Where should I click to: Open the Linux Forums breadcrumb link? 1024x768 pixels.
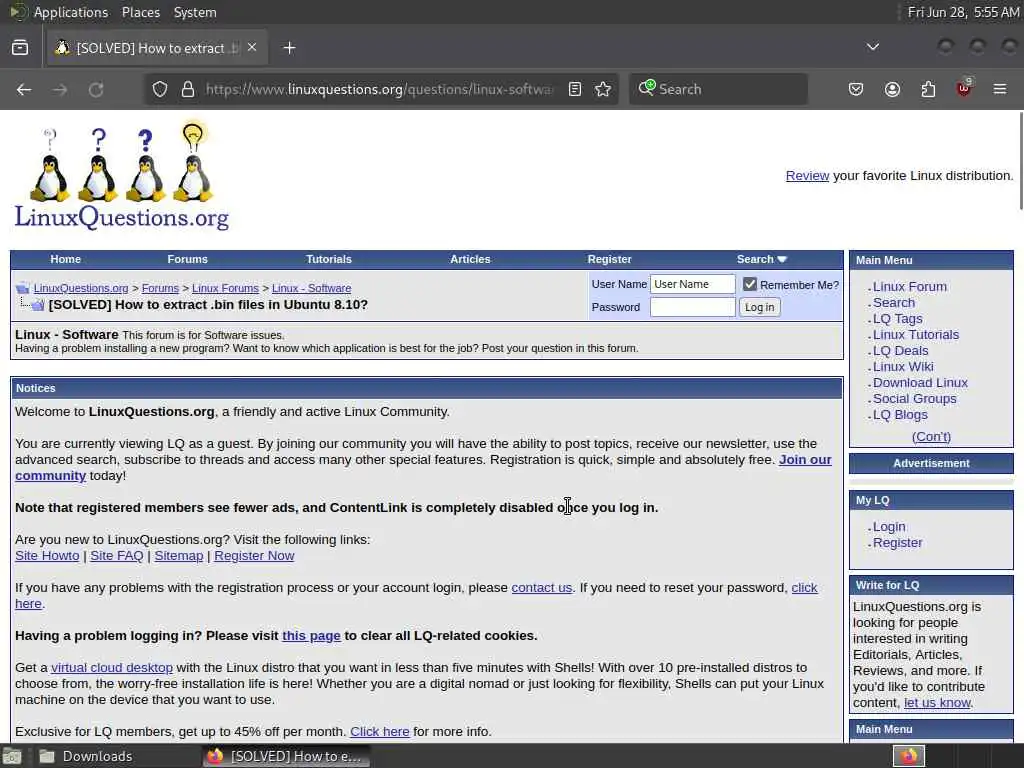point(225,288)
